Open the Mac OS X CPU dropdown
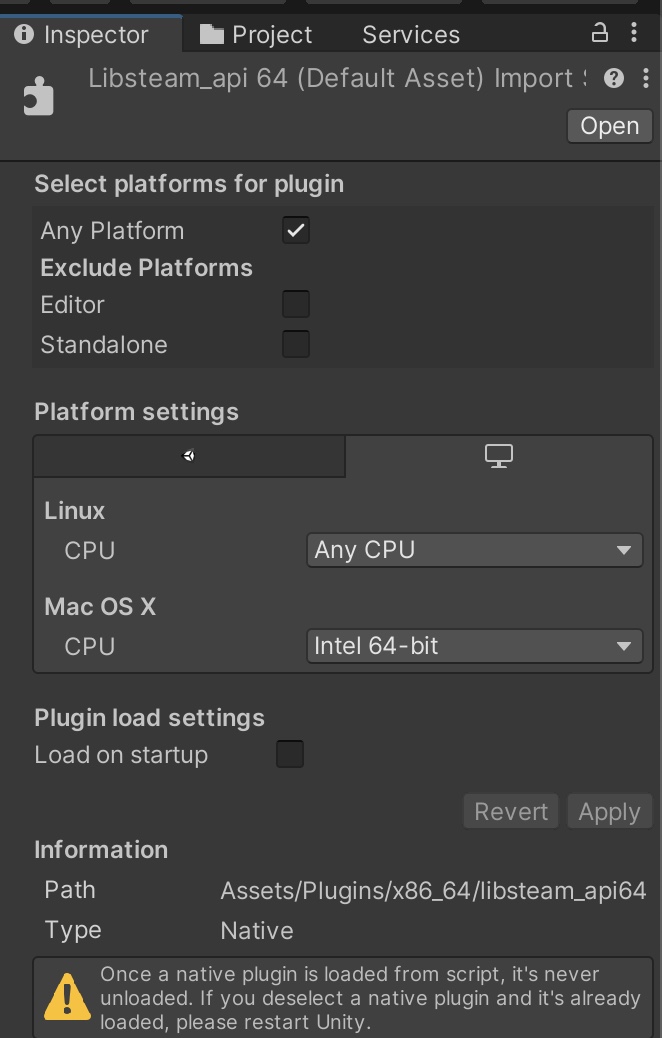This screenshot has width=662, height=1038. [475, 646]
